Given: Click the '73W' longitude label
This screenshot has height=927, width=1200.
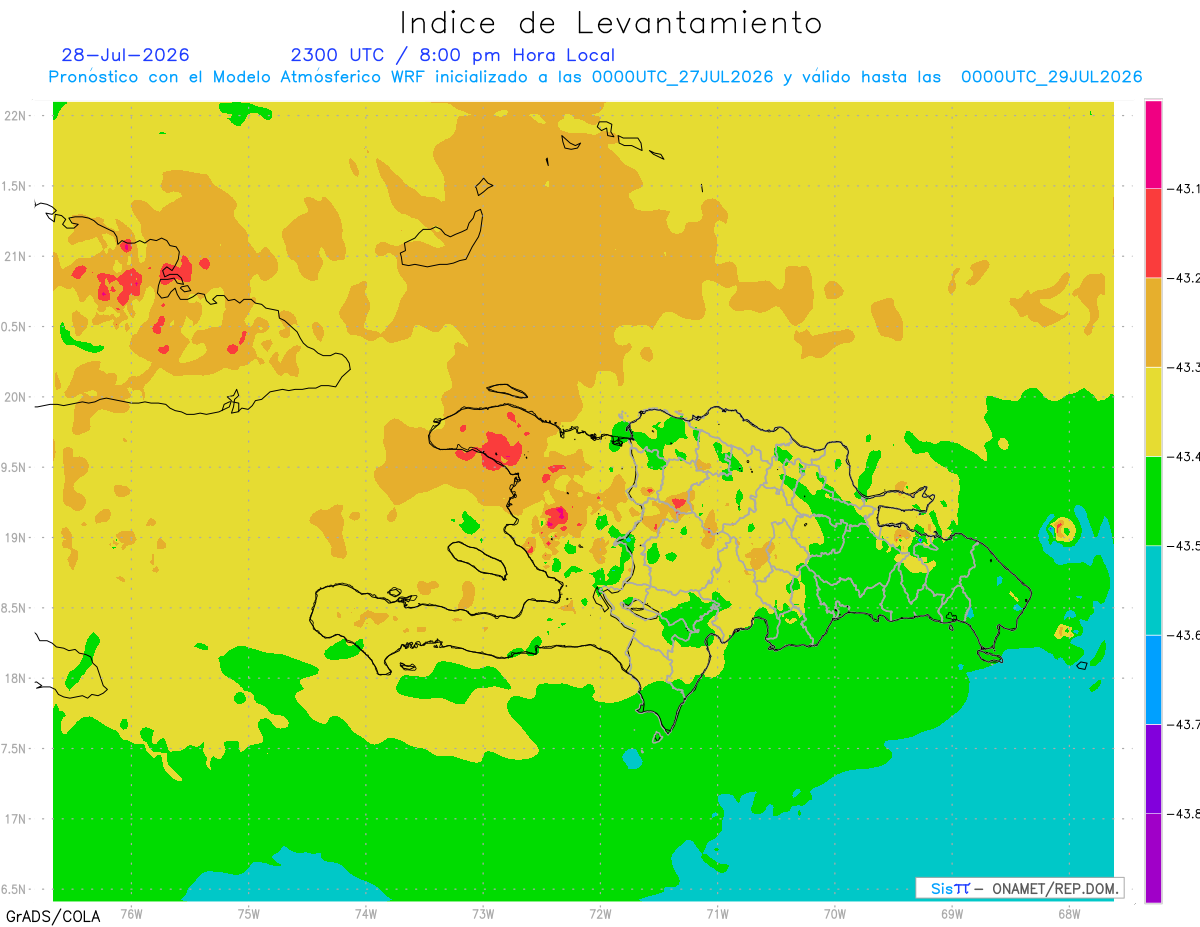Looking at the screenshot, I should coord(483,914).
